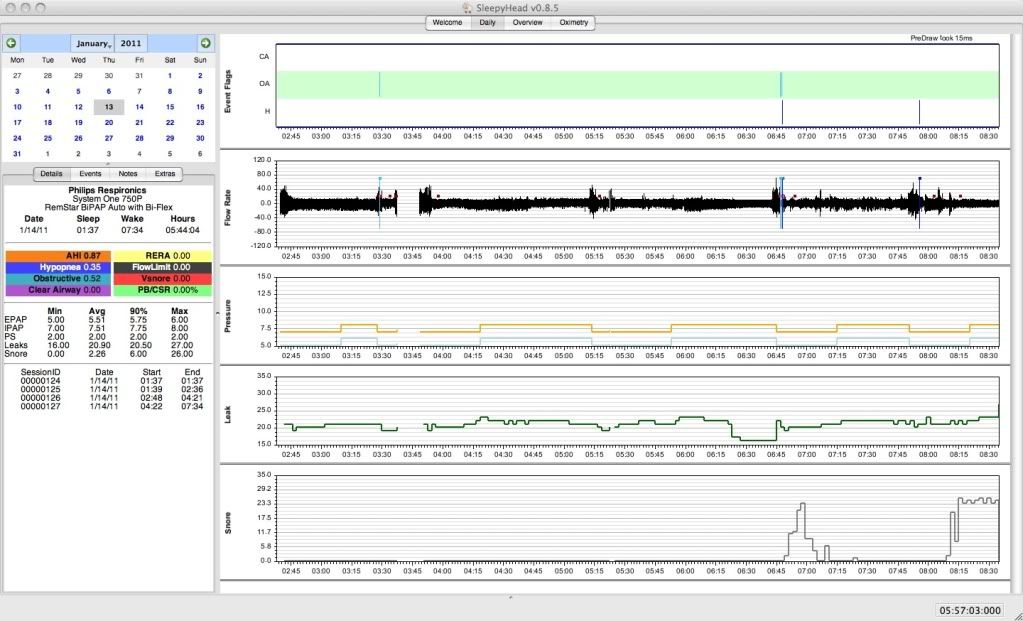Select January 14 in the calendar

pos(139,107)
